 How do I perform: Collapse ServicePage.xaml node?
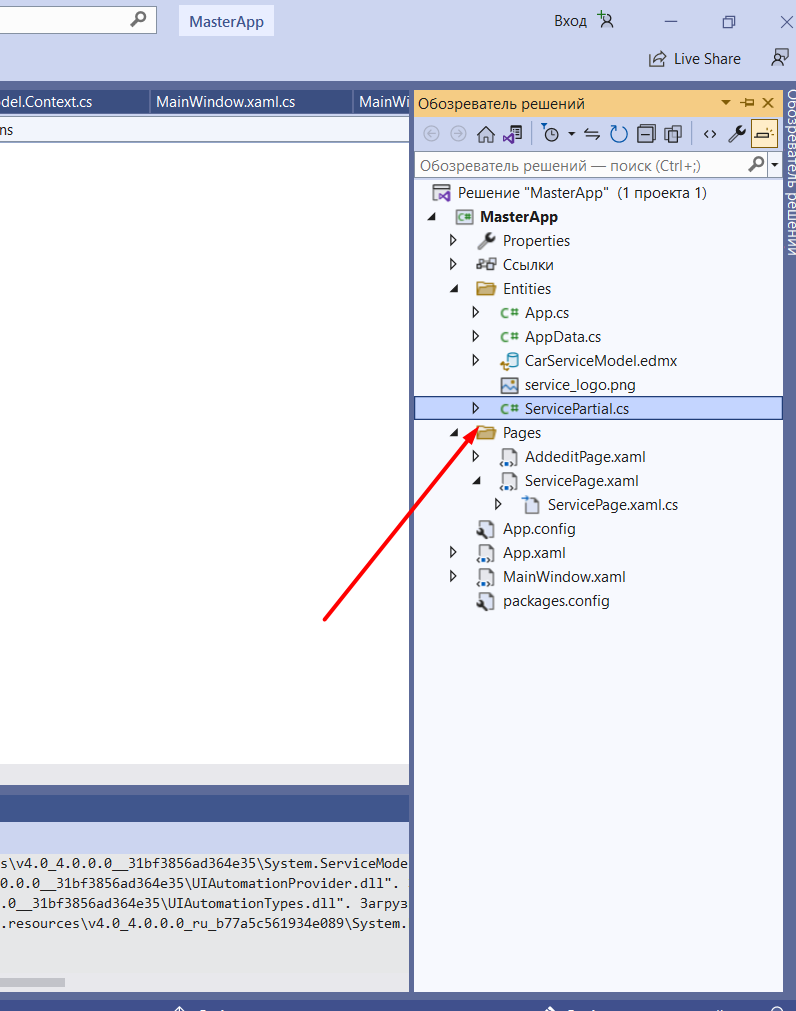(476, 481)
